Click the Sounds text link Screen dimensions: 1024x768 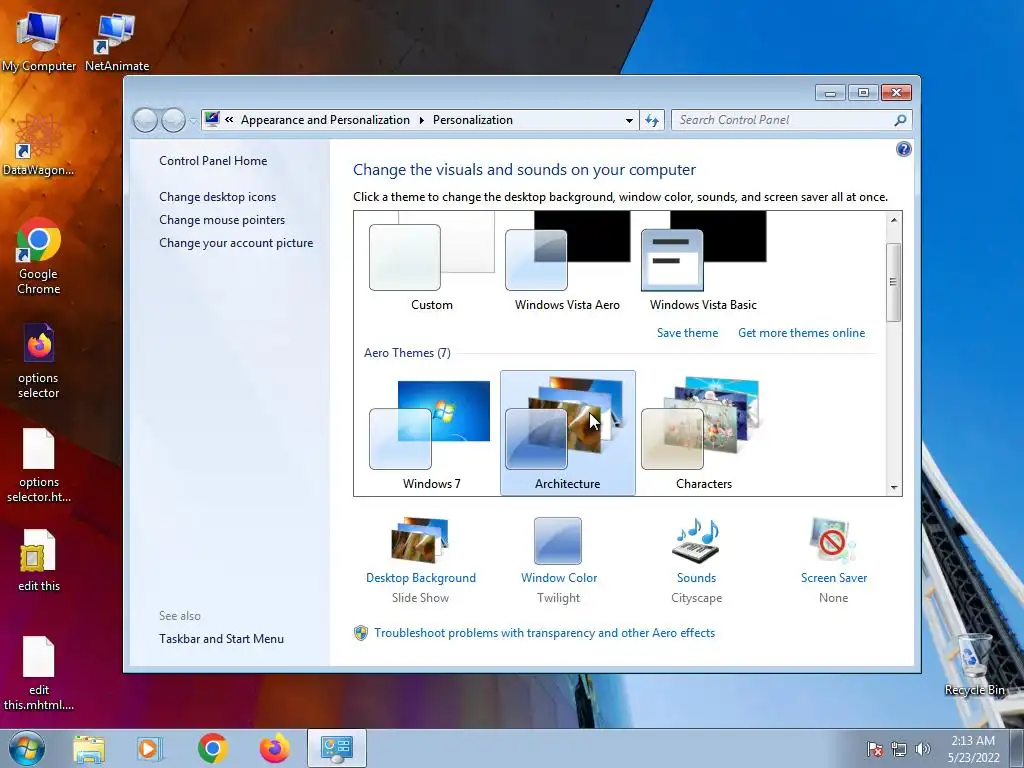(x=696, y=578)
